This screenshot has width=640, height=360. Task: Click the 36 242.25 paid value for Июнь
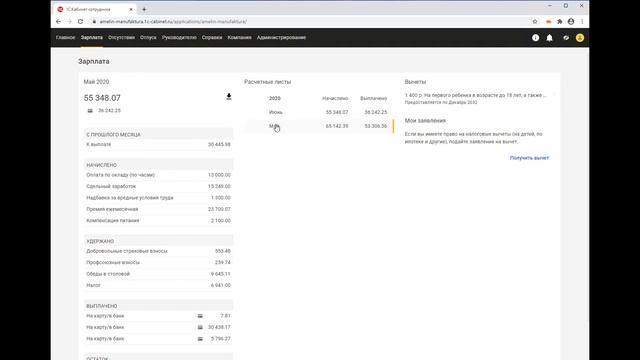tap(376, 112)
